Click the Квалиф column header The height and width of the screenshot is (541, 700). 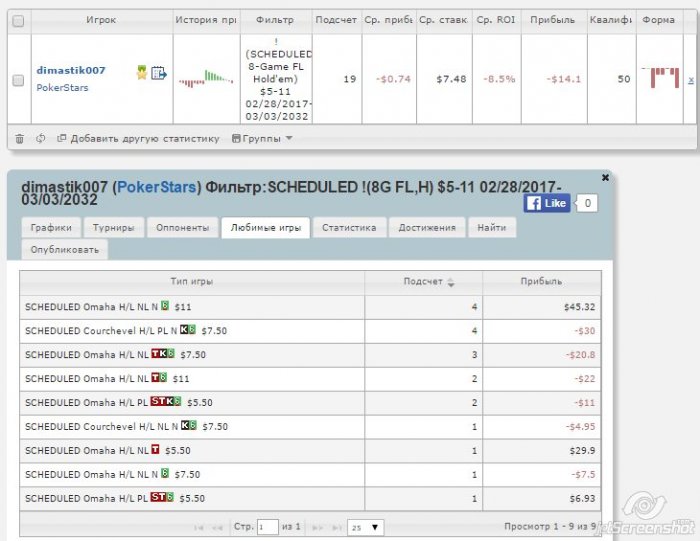pos(611,20)
